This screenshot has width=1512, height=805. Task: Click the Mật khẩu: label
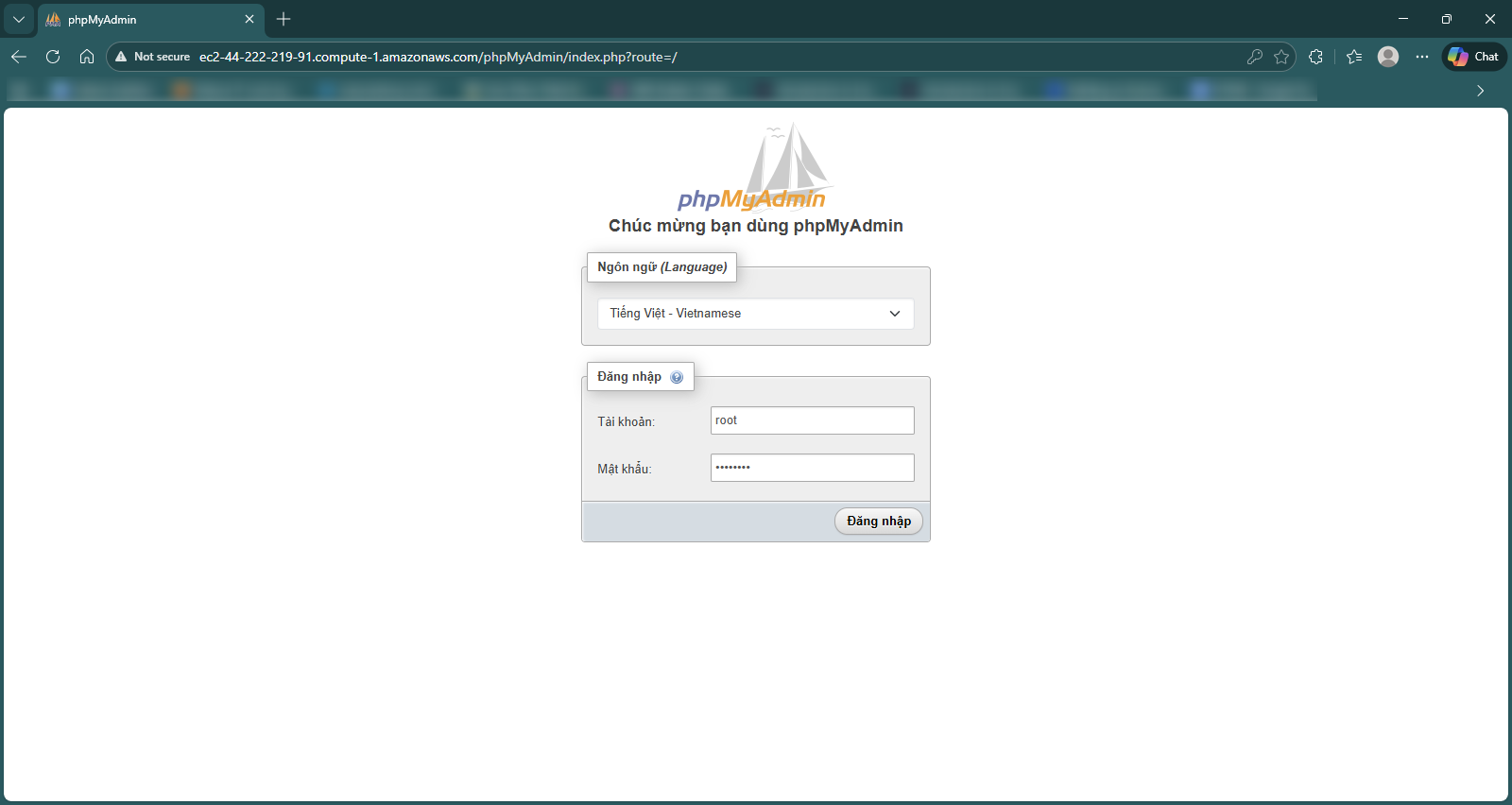click(x=625, y=469)
